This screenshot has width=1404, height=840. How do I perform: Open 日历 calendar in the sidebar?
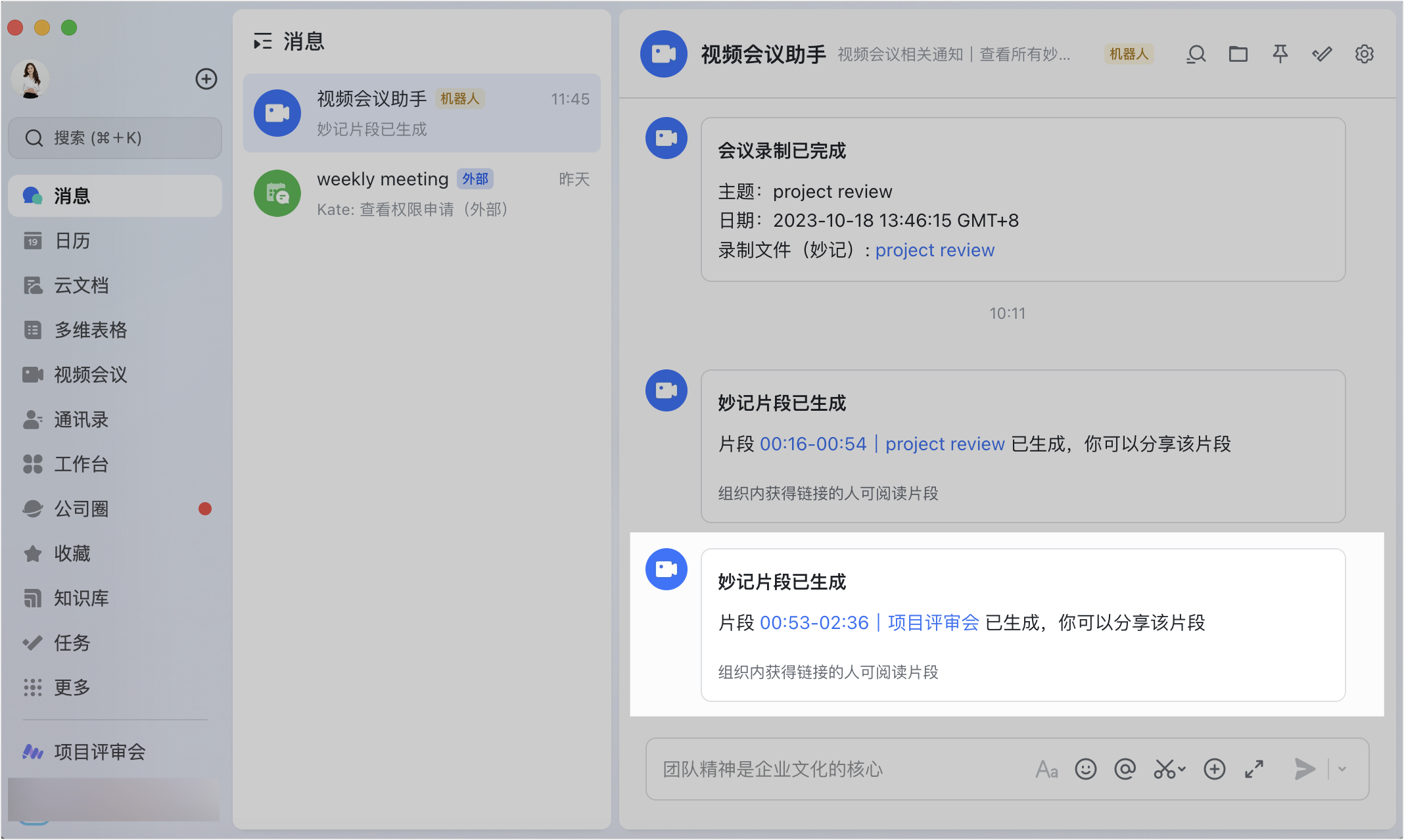coord(115,241)
